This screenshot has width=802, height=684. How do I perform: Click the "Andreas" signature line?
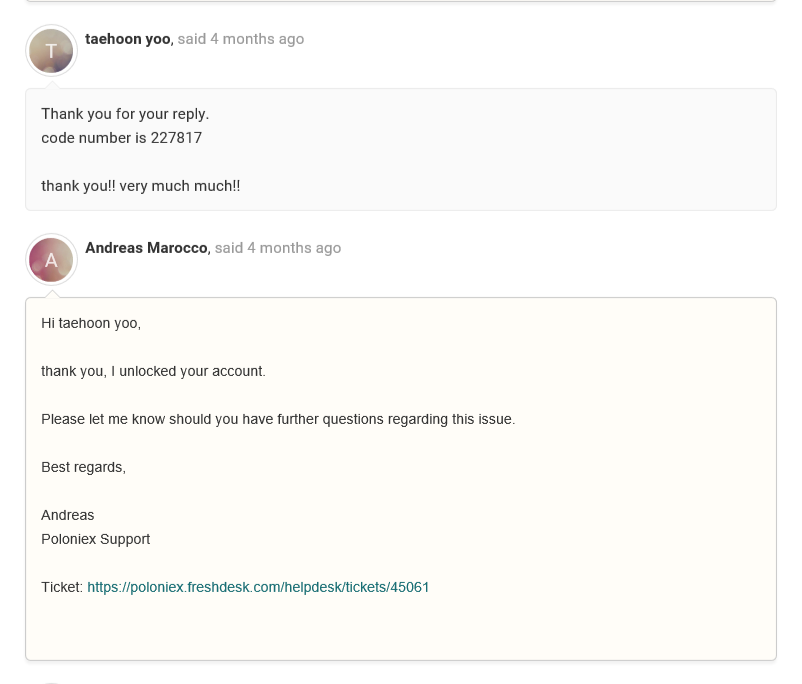(68, 515)
